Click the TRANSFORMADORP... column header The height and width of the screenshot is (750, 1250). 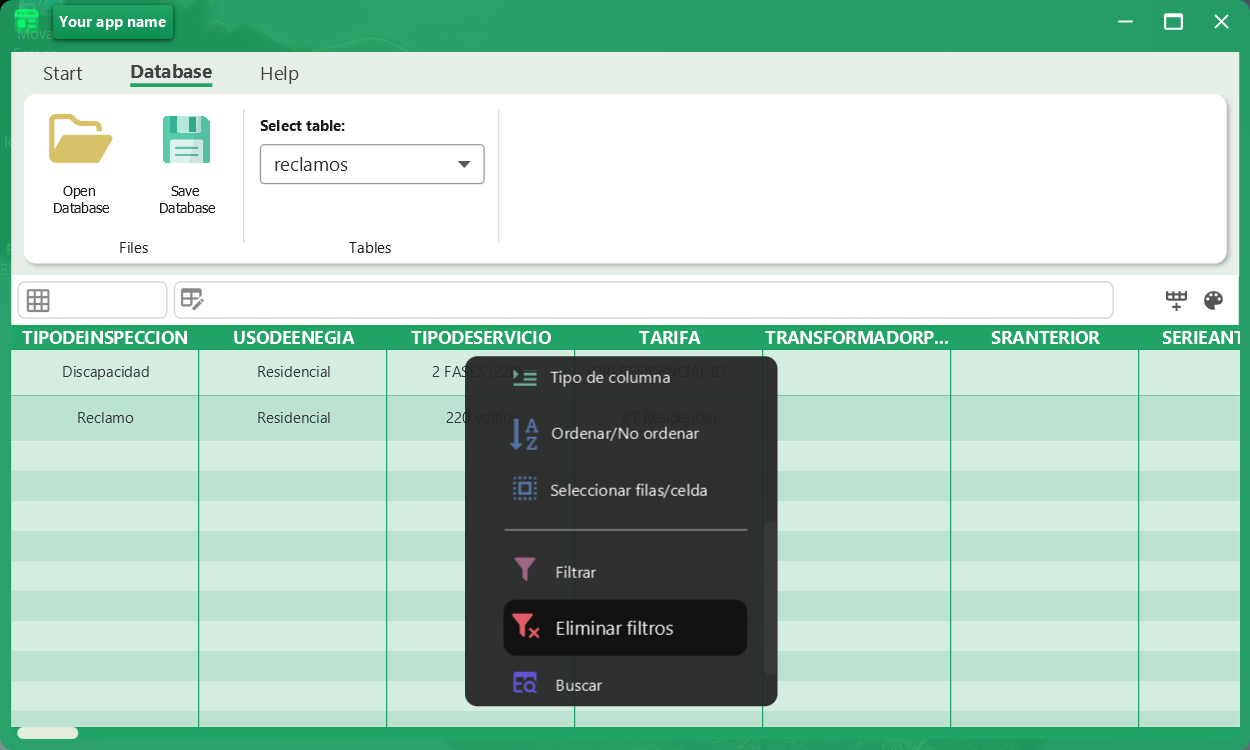pyautogui.click(x=857, y=338)
